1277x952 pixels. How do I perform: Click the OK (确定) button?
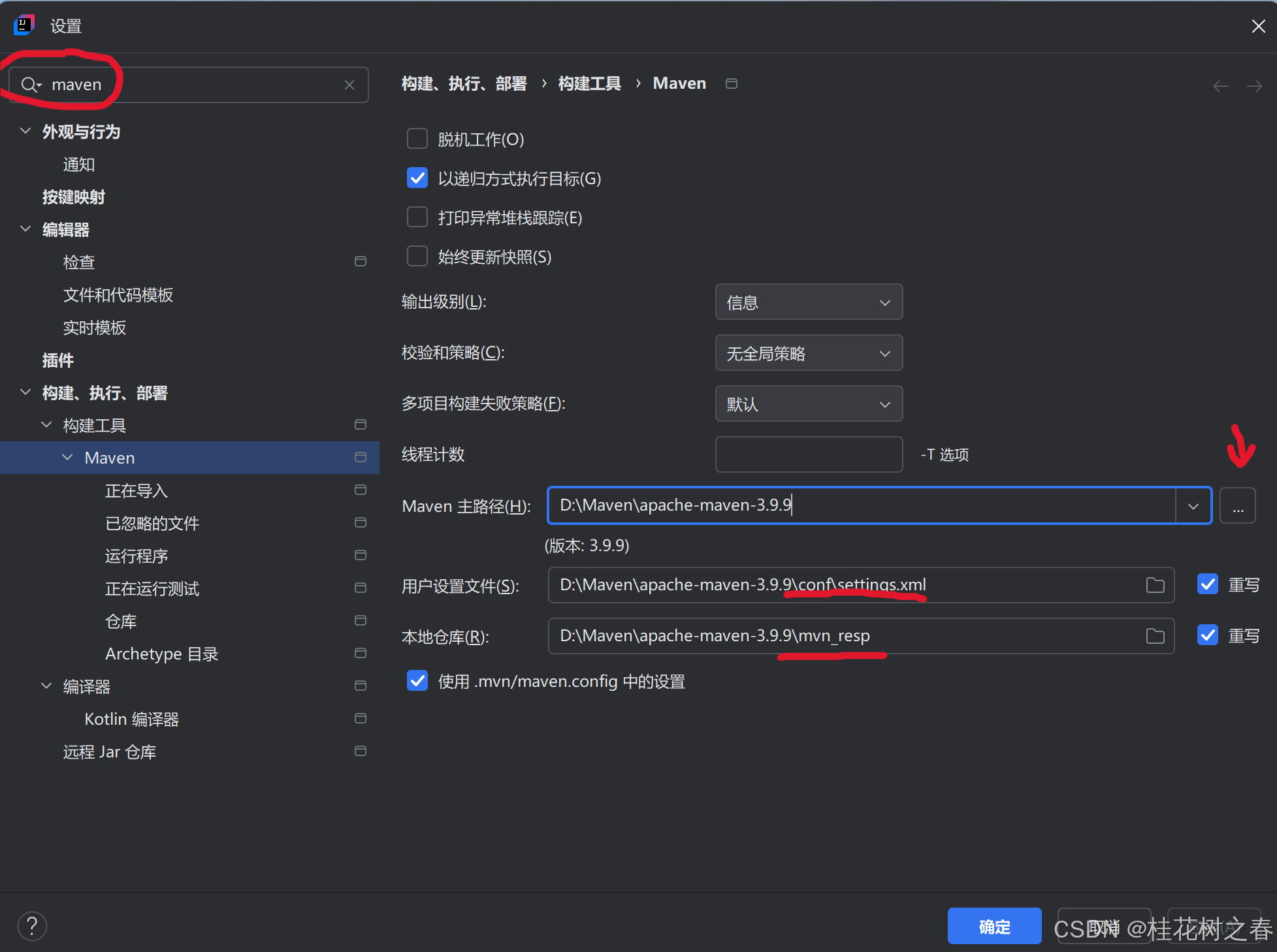[994, 926]
